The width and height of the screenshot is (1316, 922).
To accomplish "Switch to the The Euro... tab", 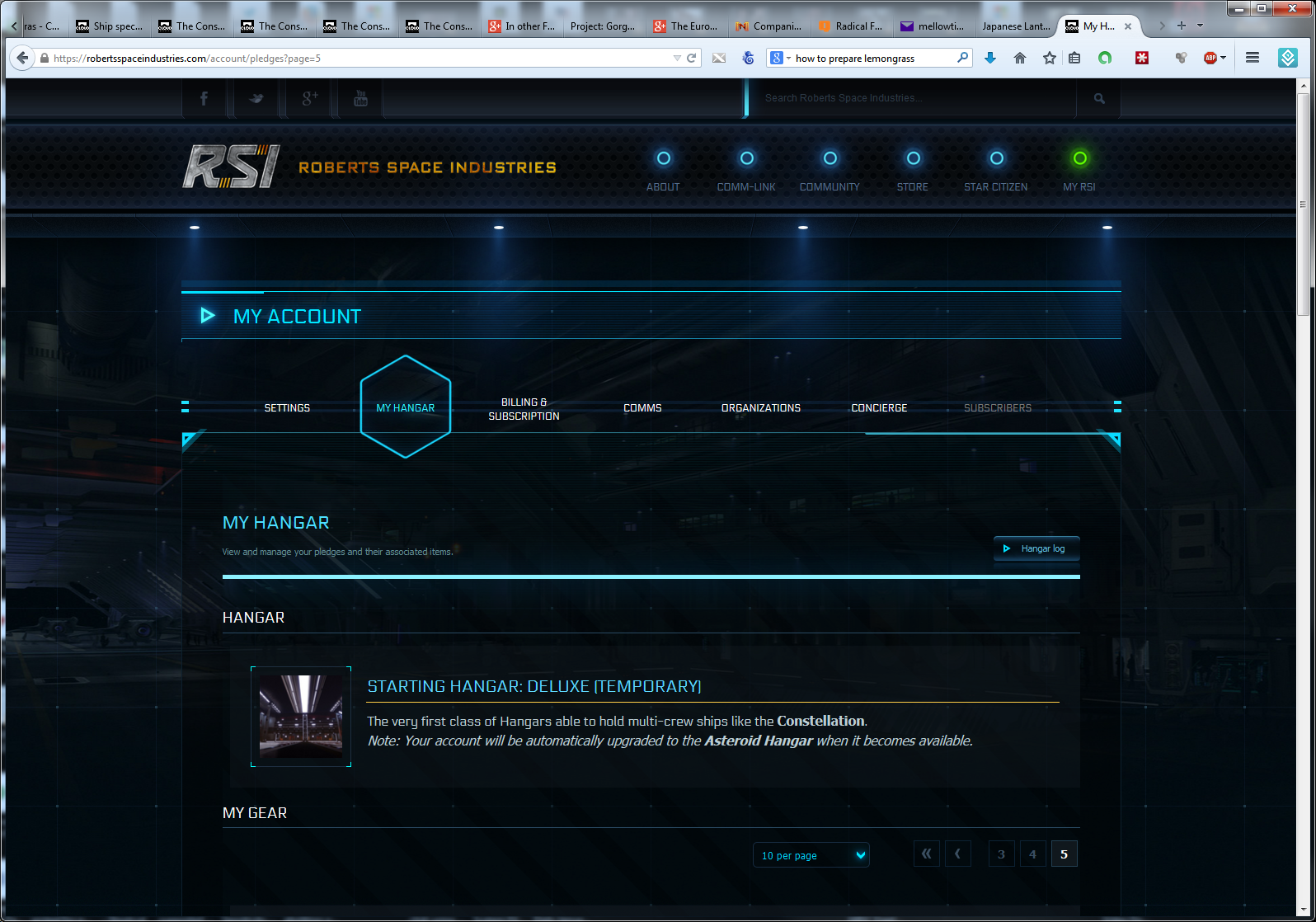I will 686,26.
